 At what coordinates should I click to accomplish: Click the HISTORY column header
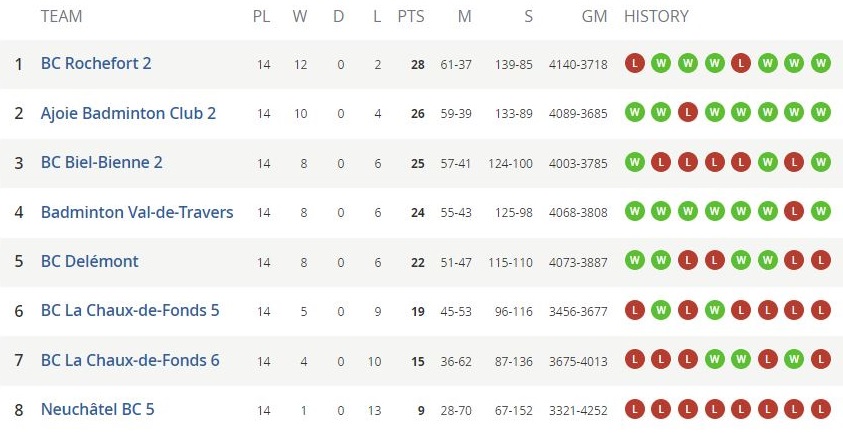[656, 16]
